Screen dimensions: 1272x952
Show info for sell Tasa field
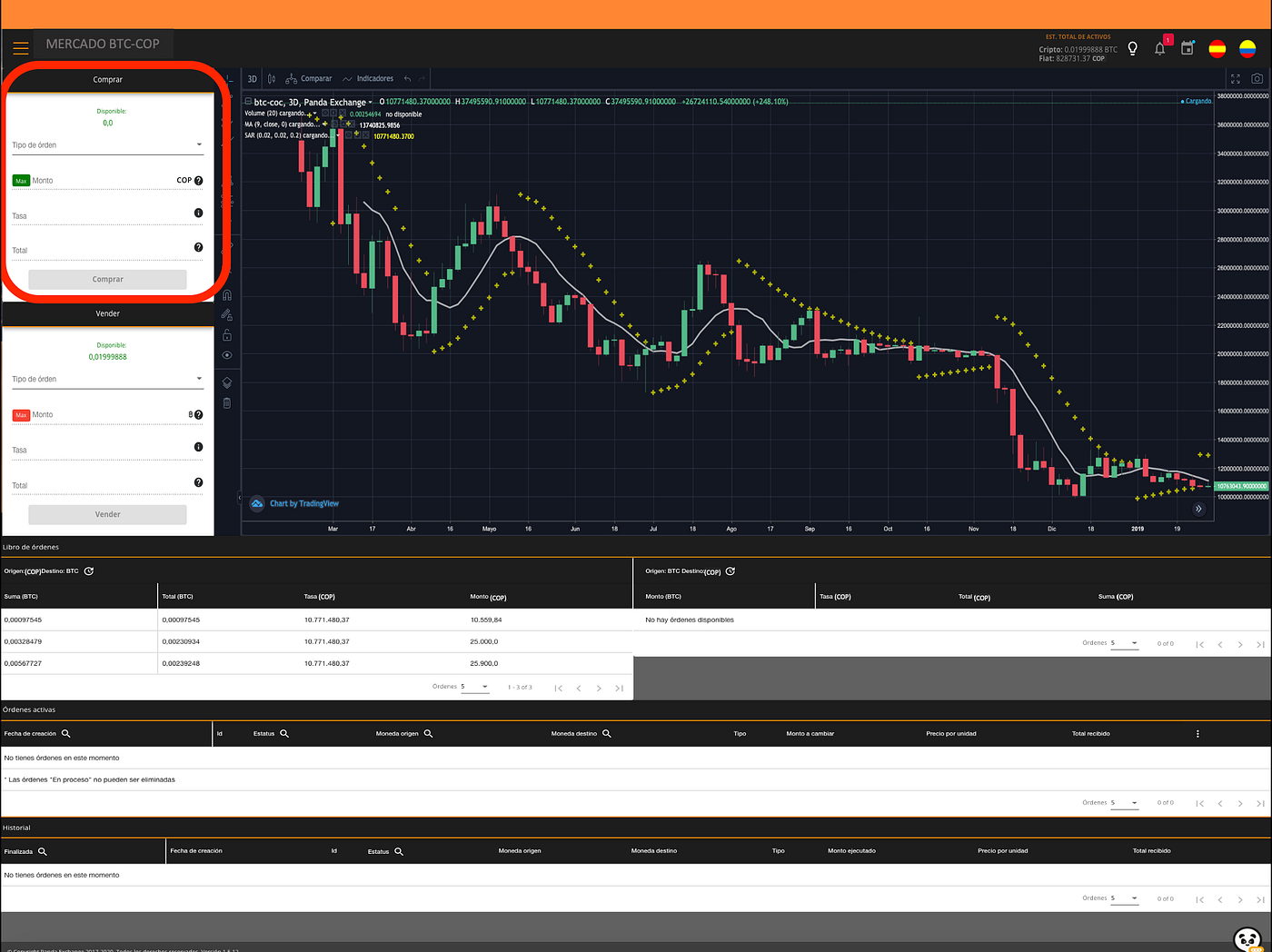[x=198, y=447]
